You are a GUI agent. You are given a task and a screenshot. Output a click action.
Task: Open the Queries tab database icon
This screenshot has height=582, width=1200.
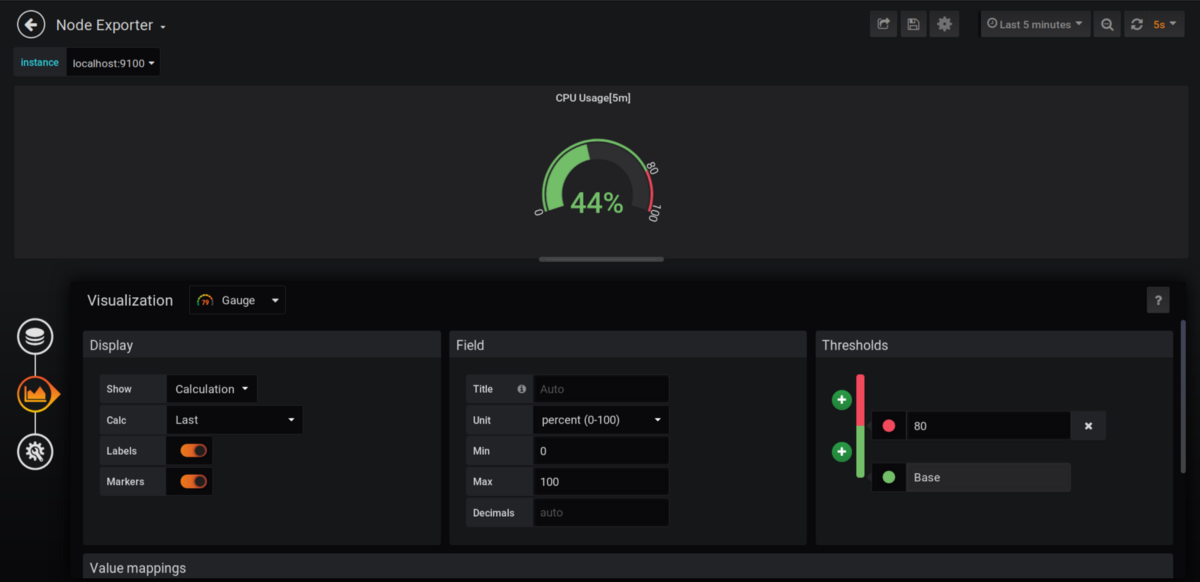[x=35, y=337]
